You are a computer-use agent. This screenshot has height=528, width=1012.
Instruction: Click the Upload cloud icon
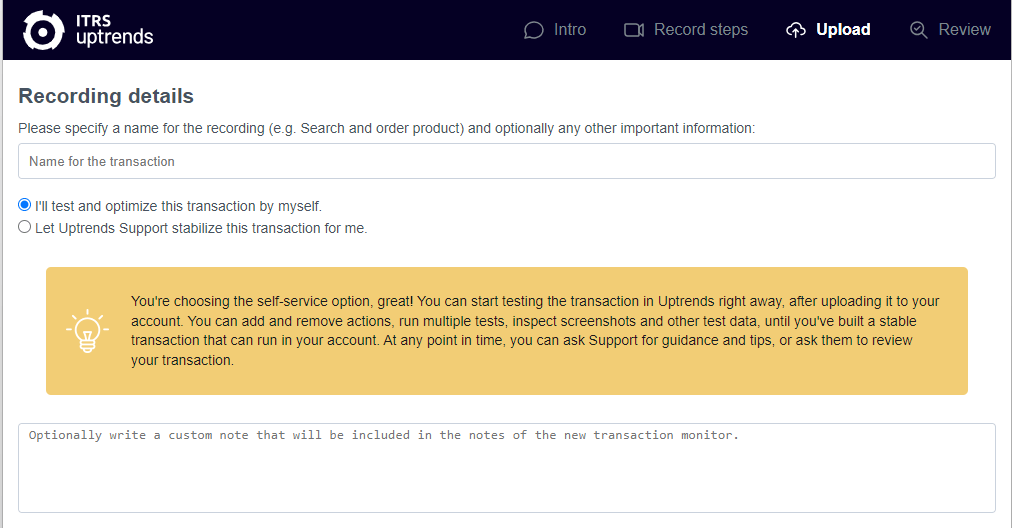pos(796,30)
